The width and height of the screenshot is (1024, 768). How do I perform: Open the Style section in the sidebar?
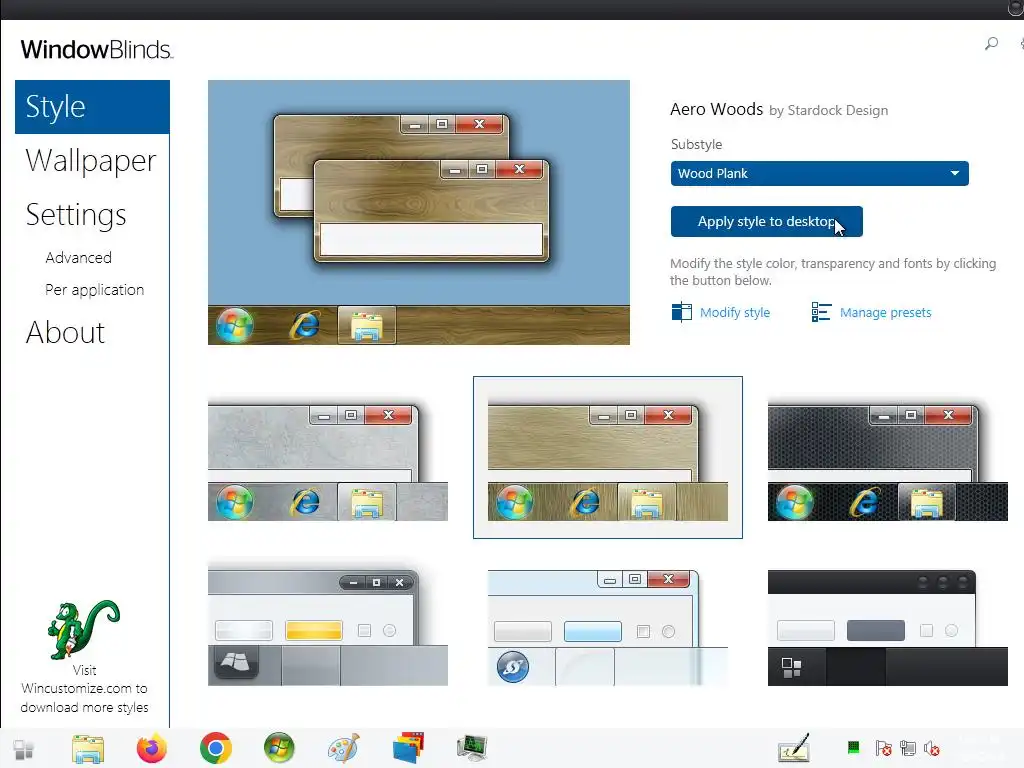coord(92,107)
